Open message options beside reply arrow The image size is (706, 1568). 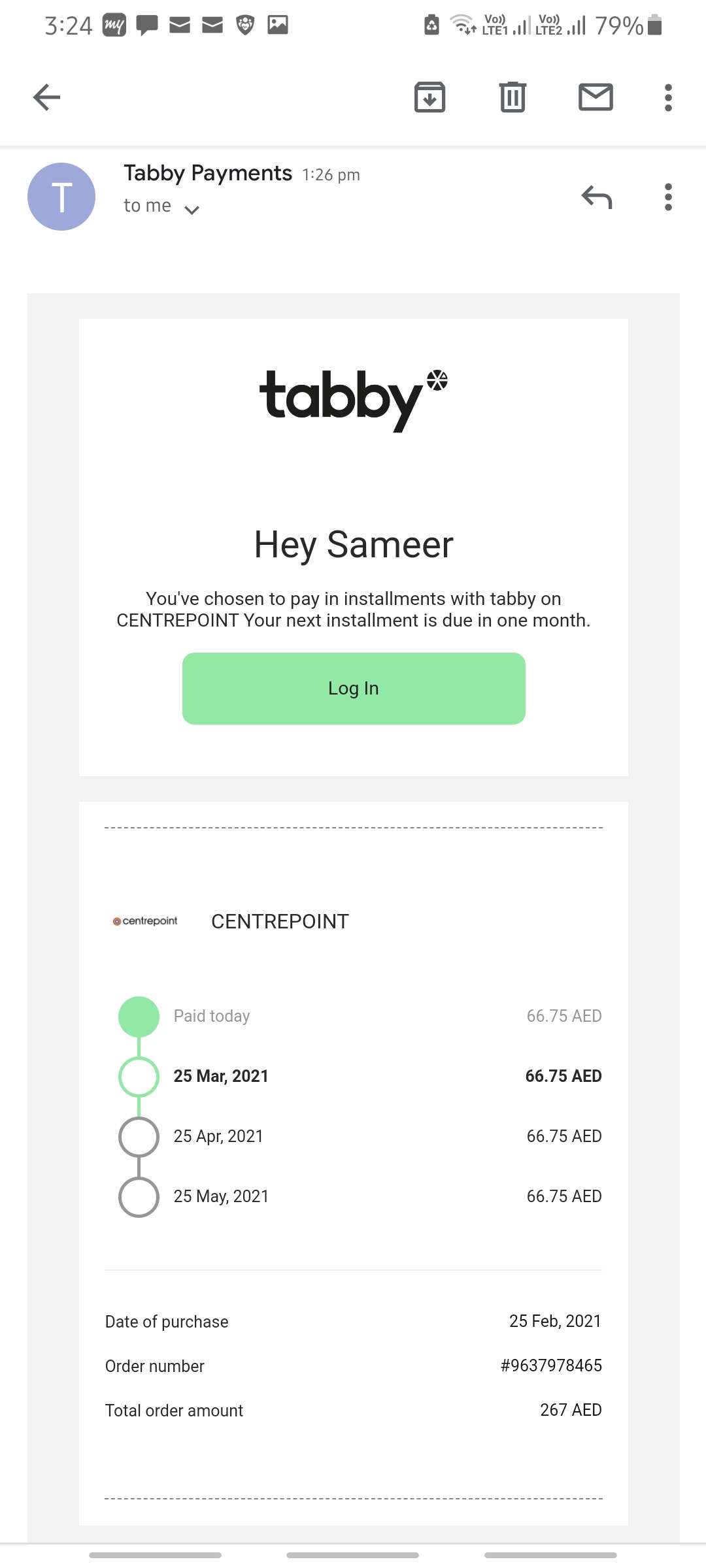click(x=667, y=197)
